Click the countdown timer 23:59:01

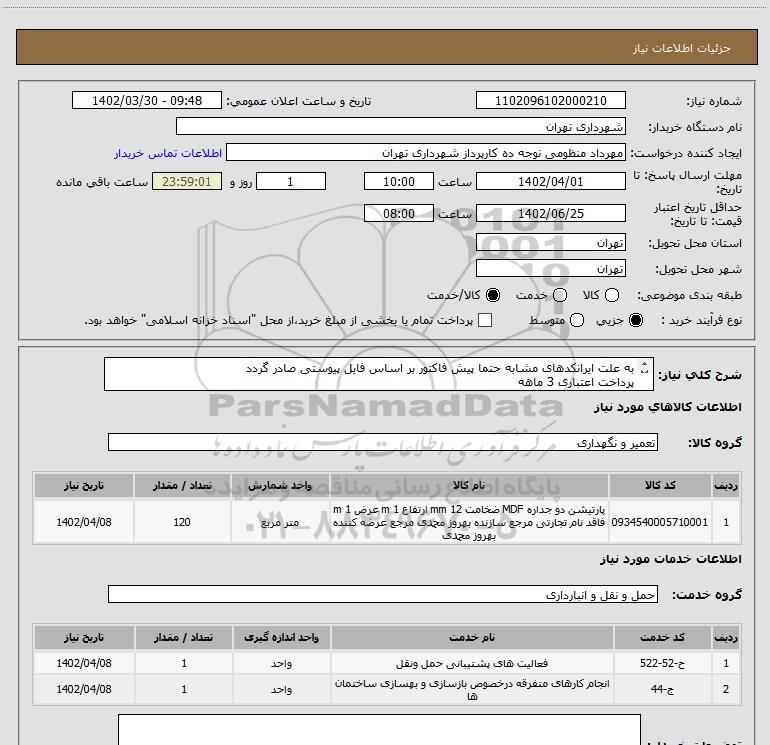click(187, 182)
